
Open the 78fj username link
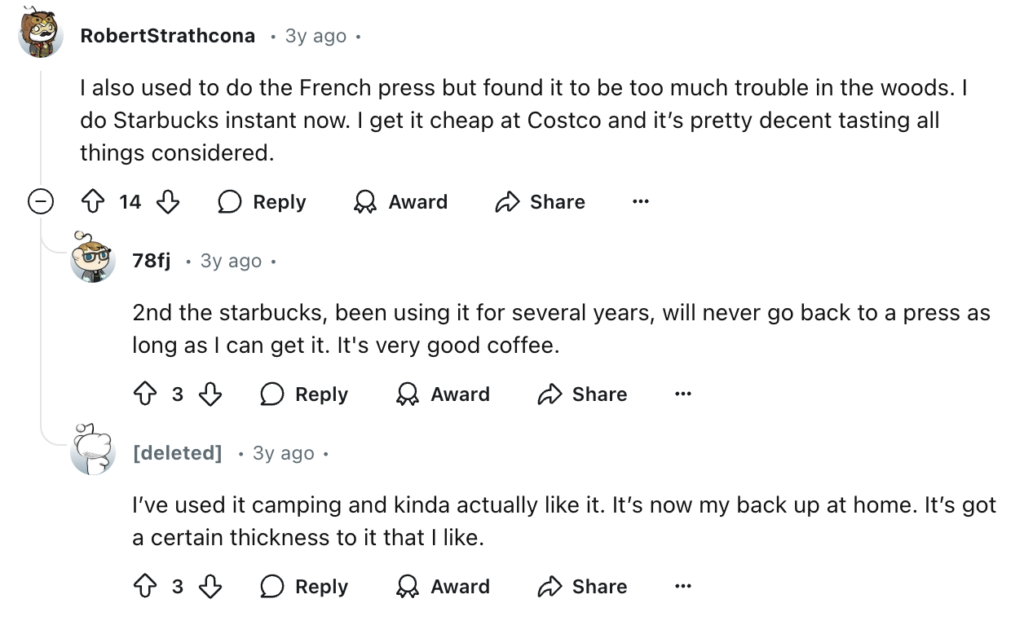[152, 261]
